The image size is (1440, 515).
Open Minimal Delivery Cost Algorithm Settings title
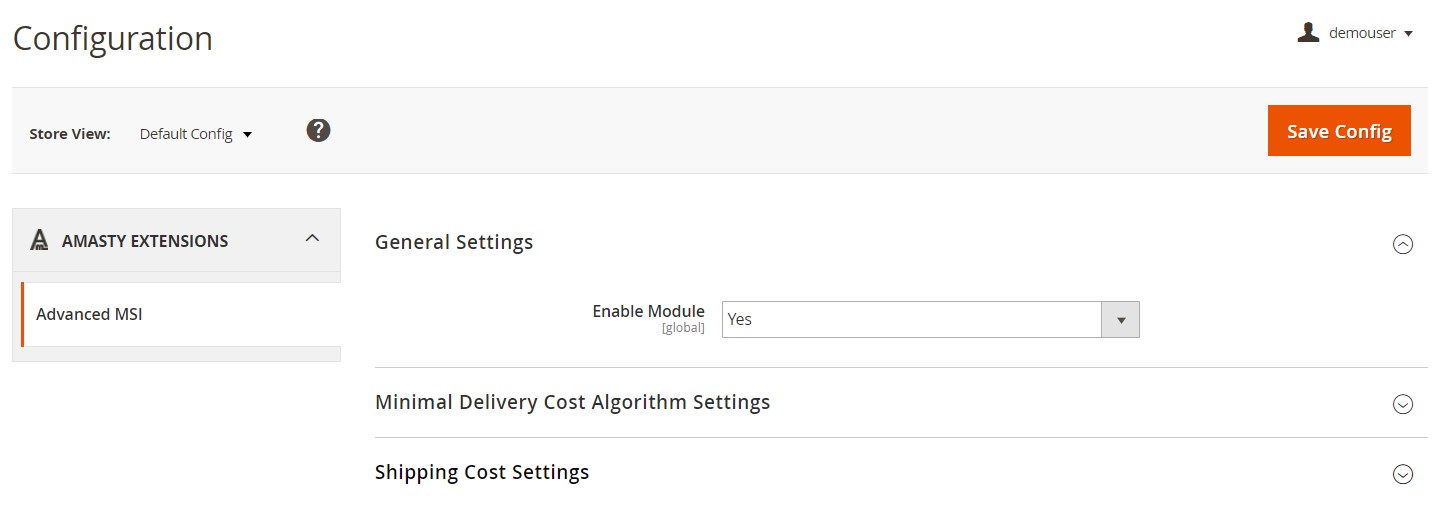tap(572, 402)
